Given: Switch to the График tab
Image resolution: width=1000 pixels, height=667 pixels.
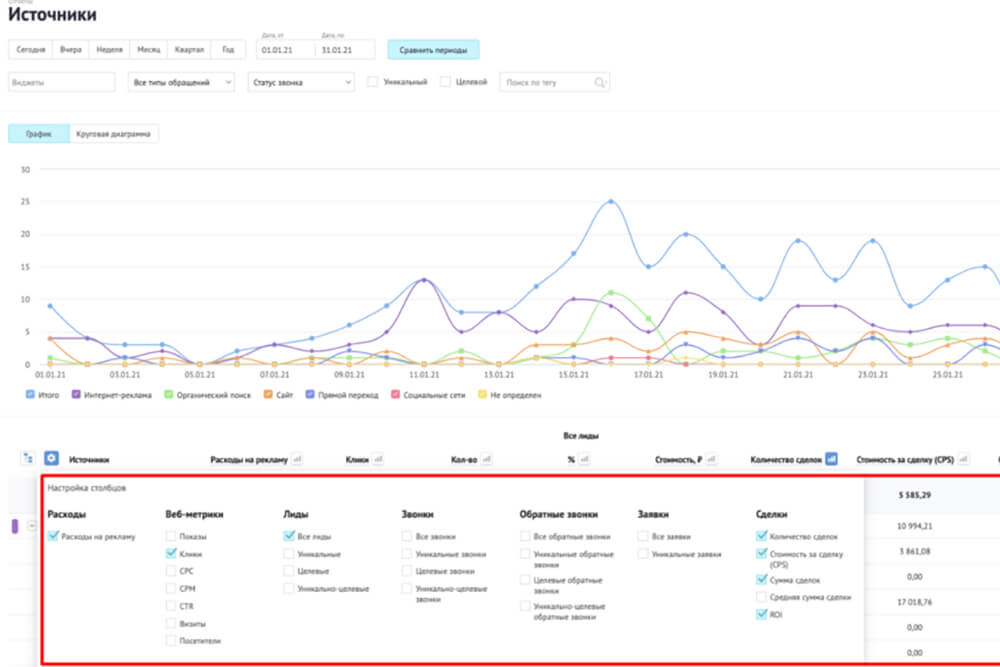Looking at the screenshot, I should 39,134.
